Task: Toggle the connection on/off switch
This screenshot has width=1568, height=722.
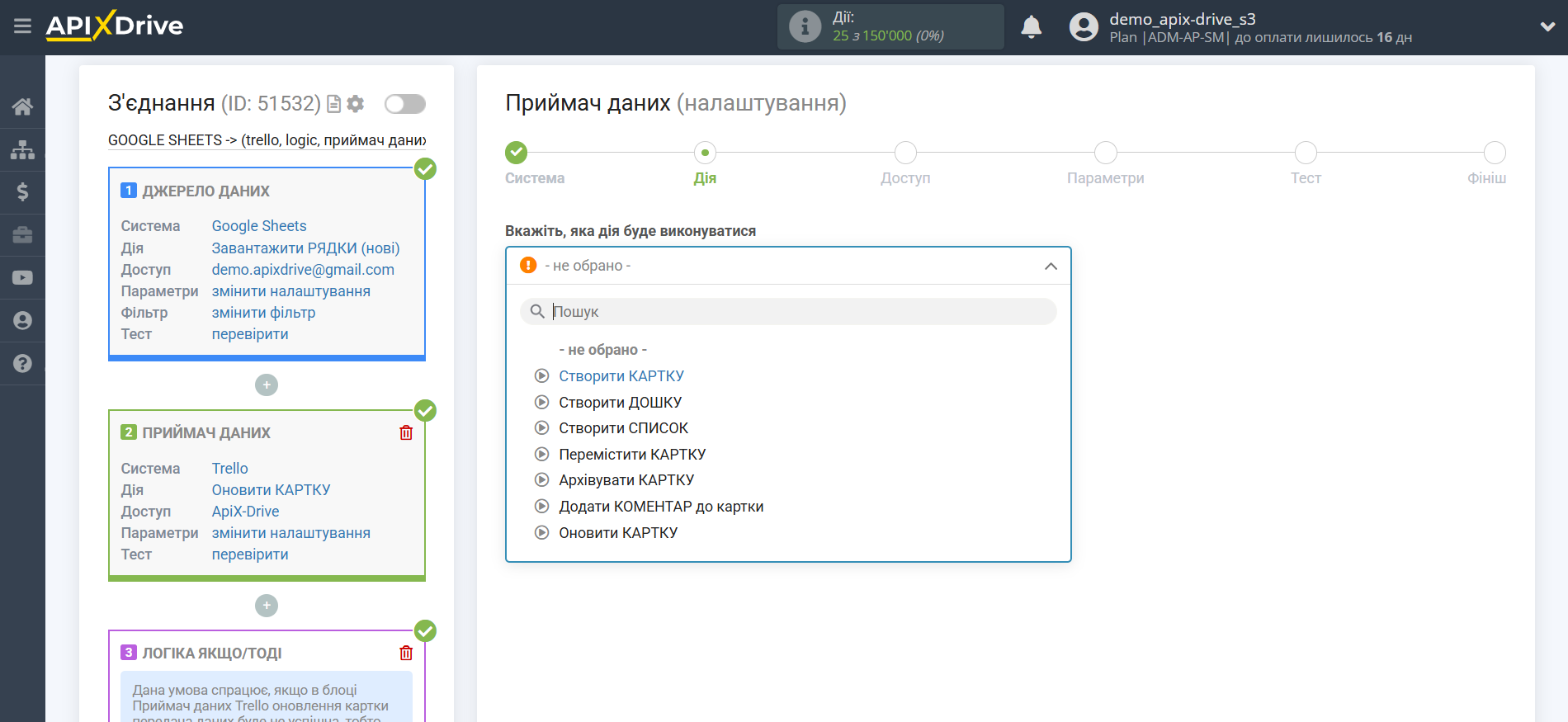Action: [405, 104]
